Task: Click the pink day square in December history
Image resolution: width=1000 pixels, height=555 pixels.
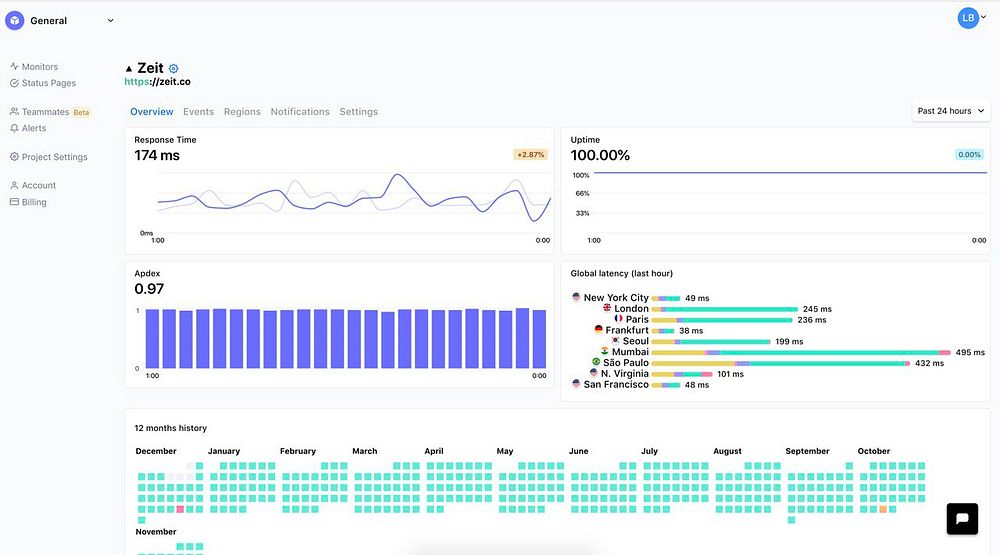Action: (180, 509)
